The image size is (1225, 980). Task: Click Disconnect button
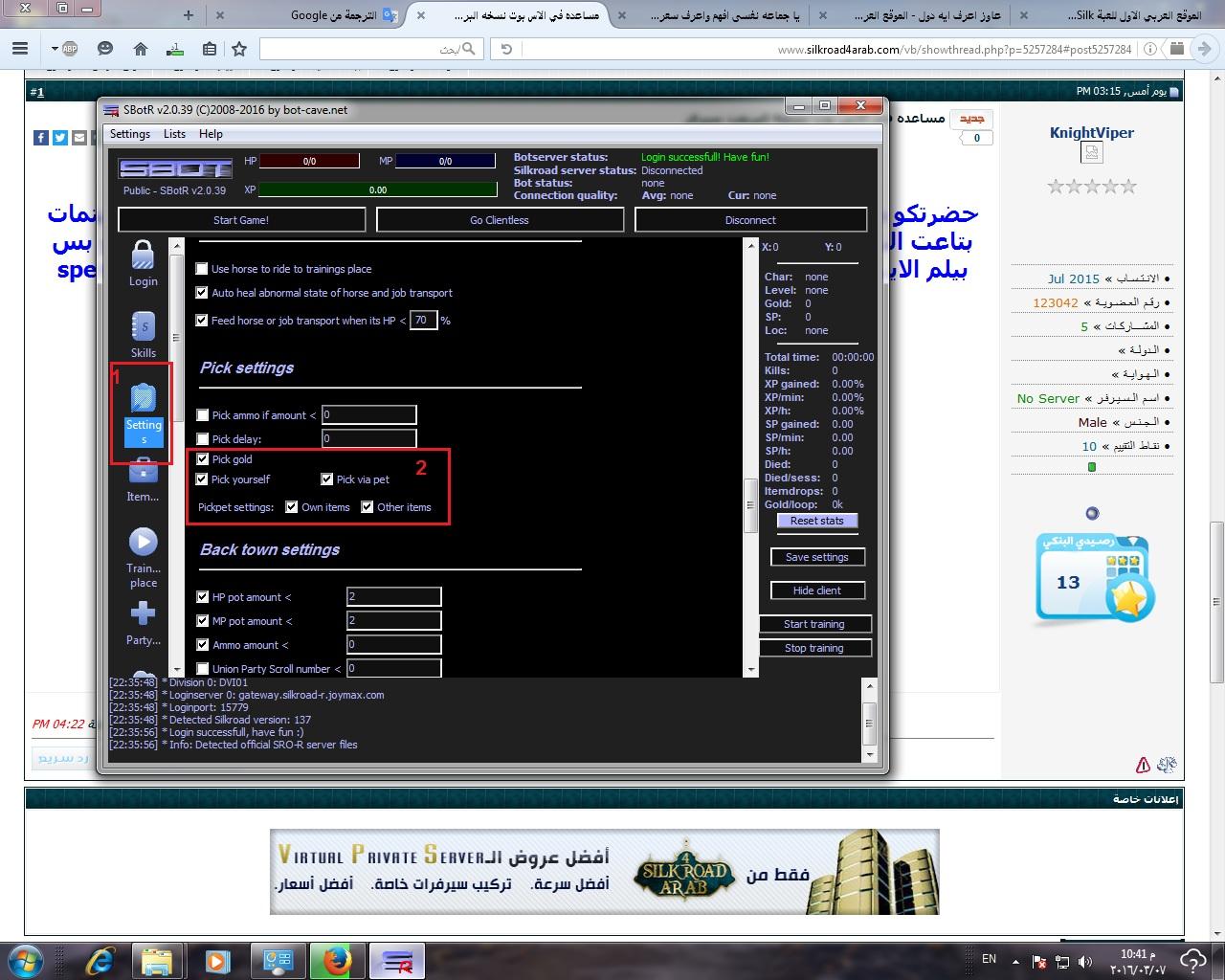(750, 220)
